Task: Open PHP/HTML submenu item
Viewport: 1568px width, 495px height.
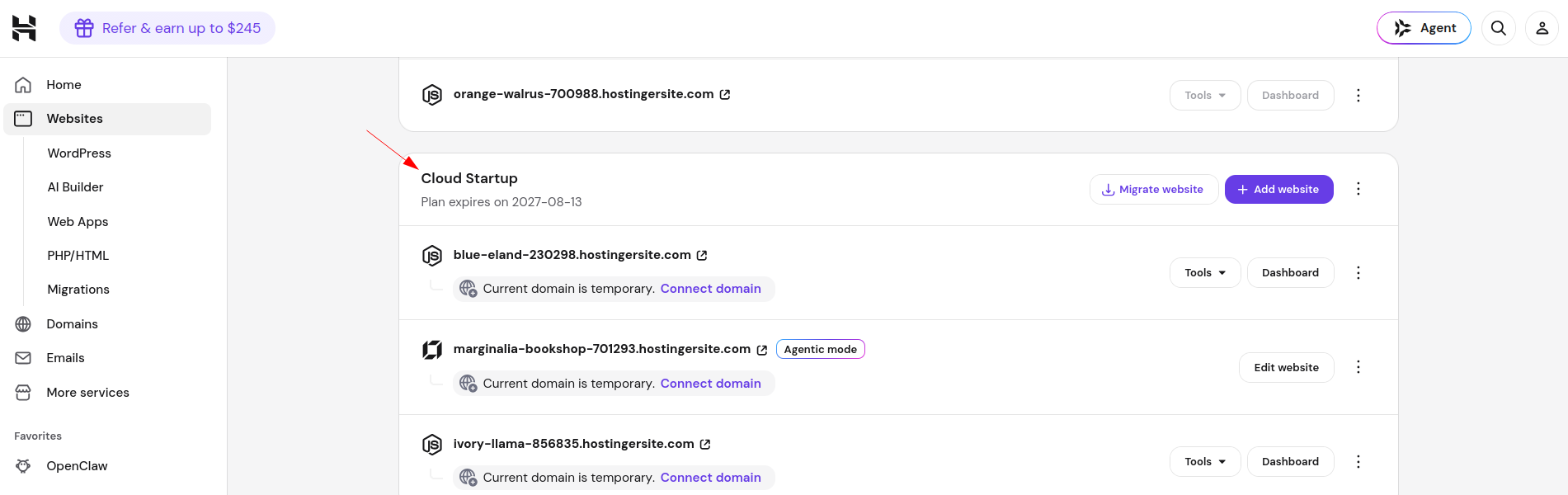Action: click(78, 256)
